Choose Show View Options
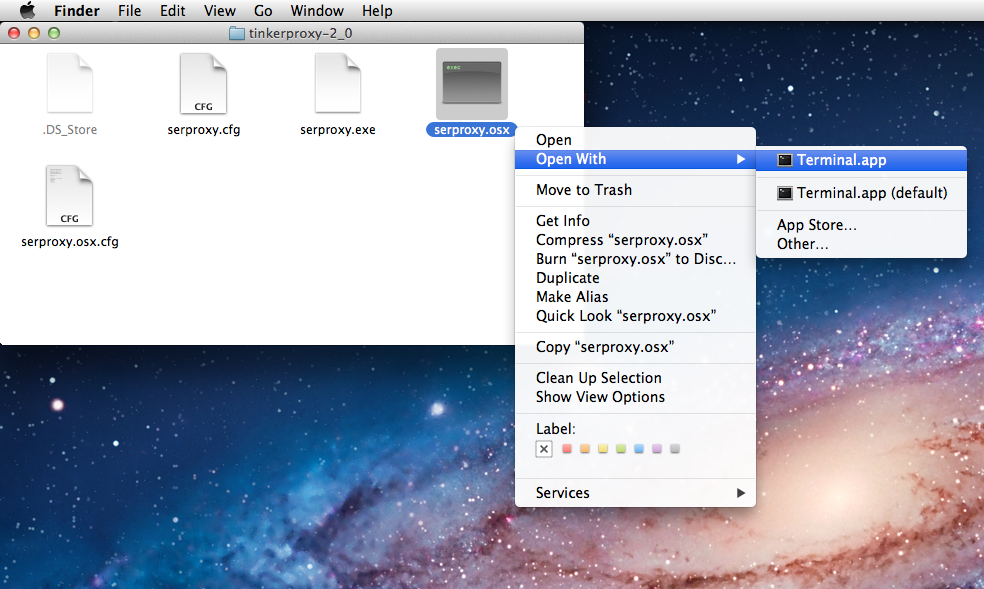 tap(635, 397)
